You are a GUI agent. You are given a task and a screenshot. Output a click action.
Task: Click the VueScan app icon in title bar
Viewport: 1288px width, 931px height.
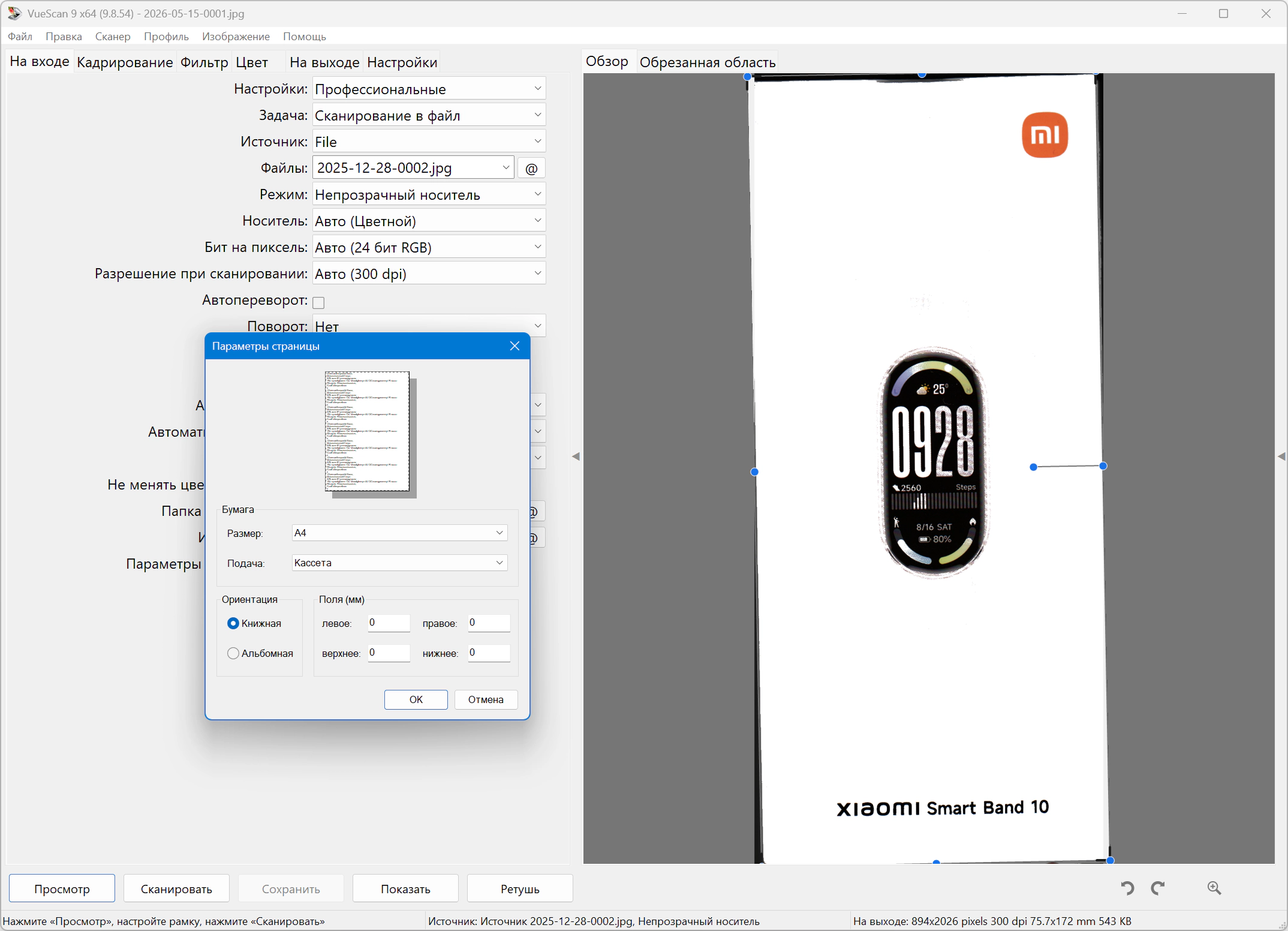point(14,13)
